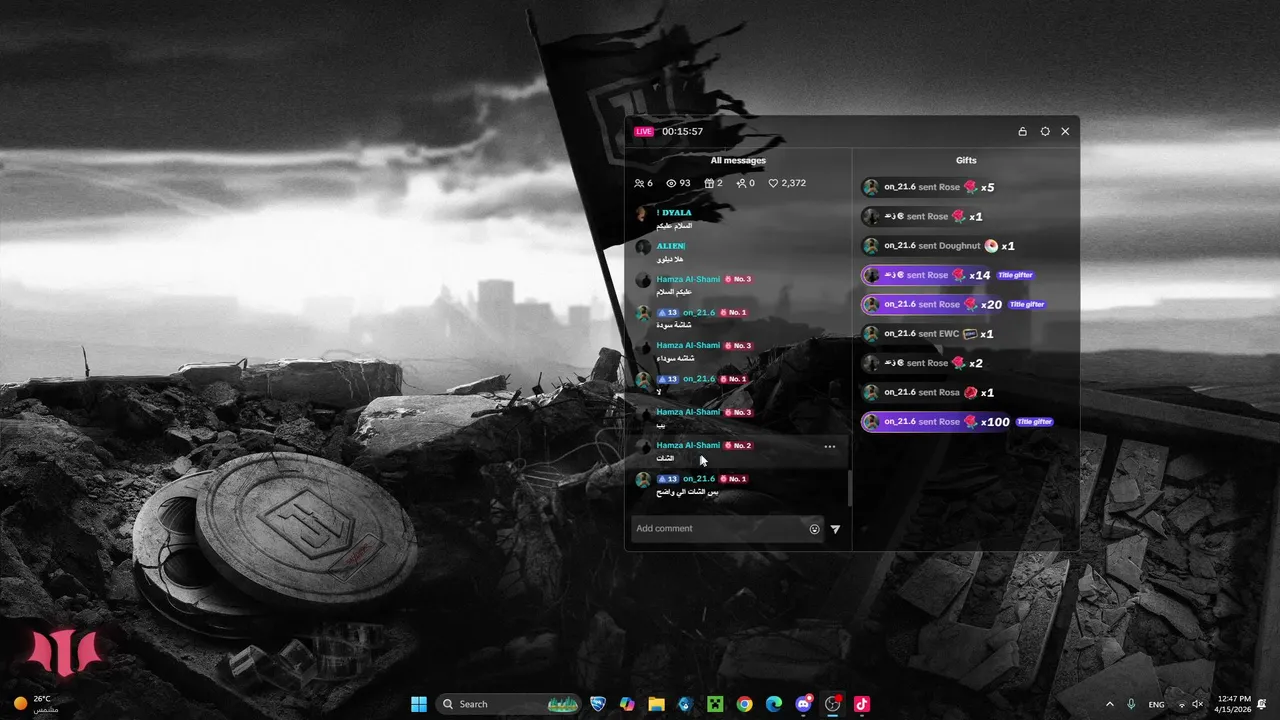Image resolution: width=1280 pixels, height=720 pixels.
Task: Switch the ENG input language indicator
Action: coord(1157,704)
